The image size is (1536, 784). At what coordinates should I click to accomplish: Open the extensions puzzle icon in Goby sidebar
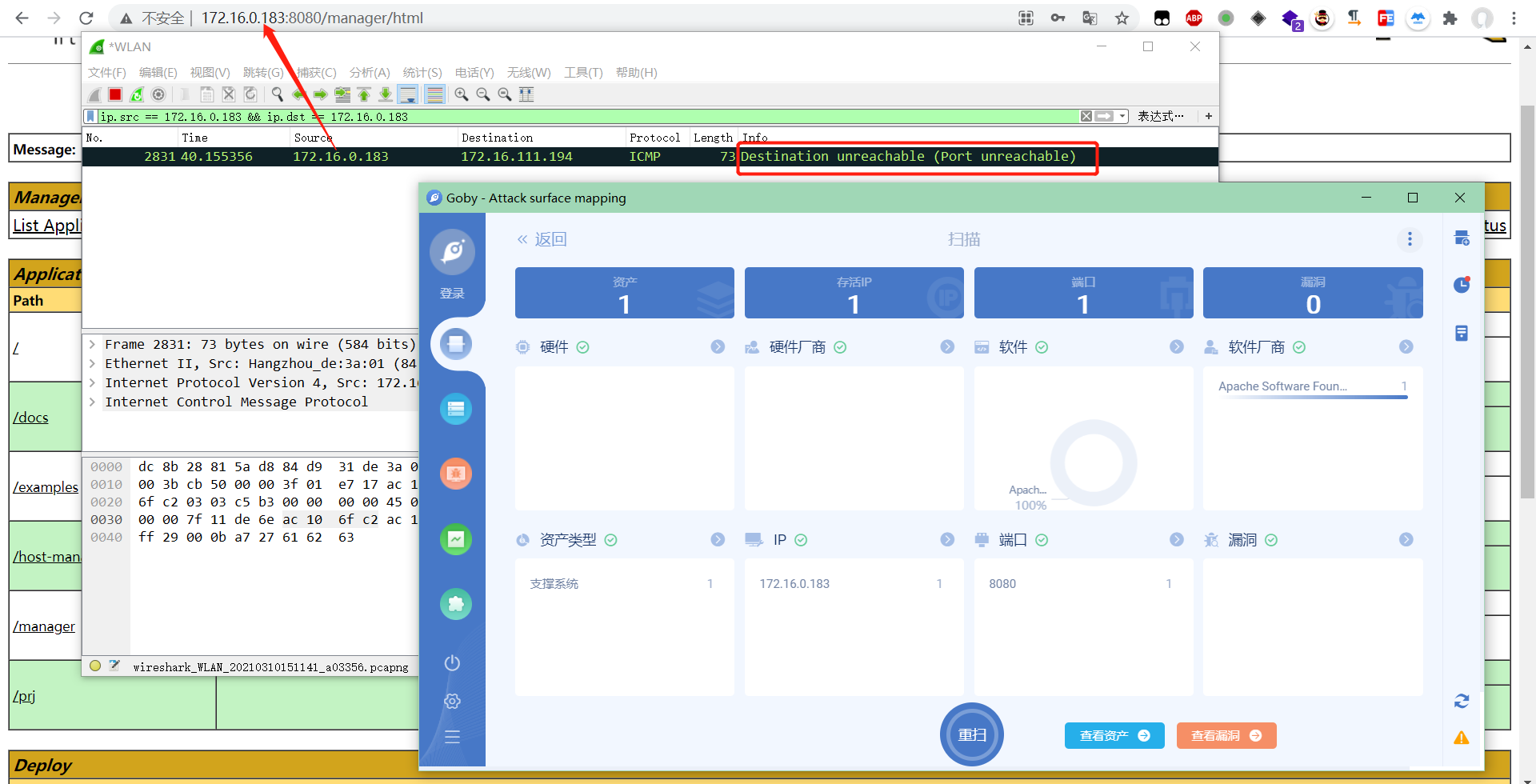point(456,604)
